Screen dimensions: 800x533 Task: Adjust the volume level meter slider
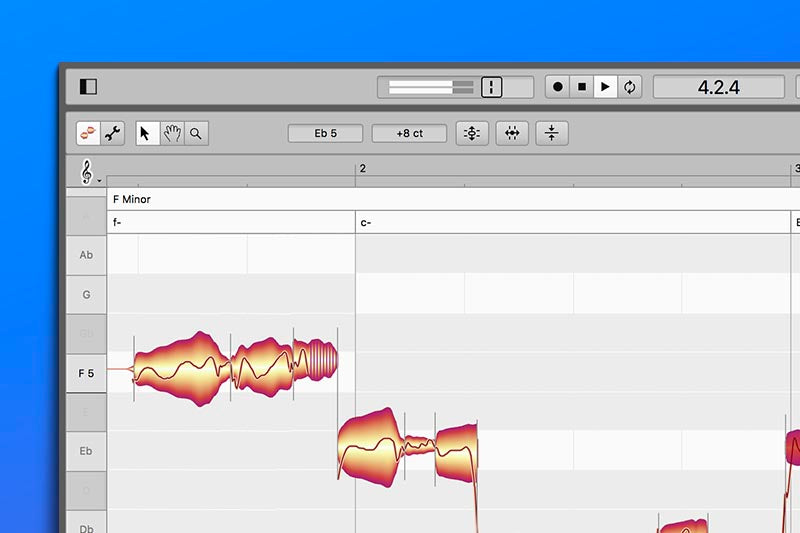[431, 87]
